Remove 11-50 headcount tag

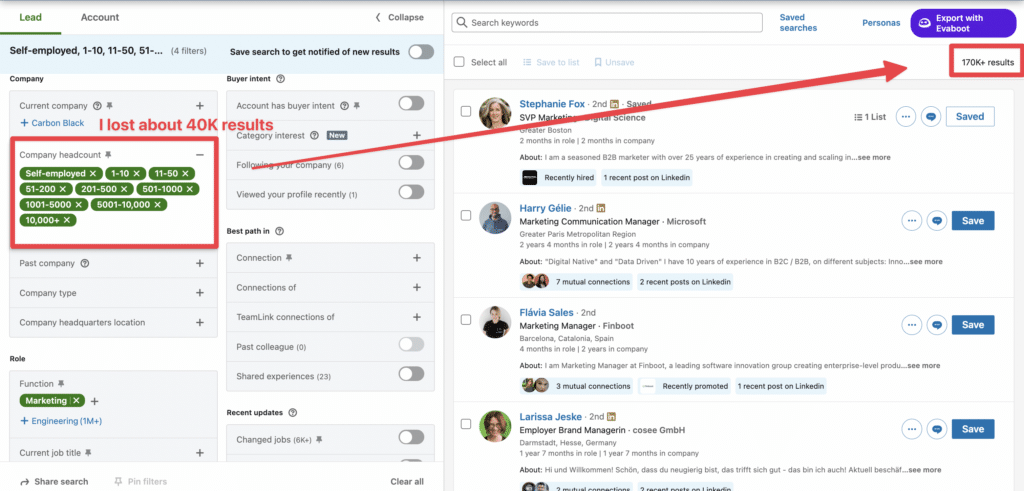[185, 173]
